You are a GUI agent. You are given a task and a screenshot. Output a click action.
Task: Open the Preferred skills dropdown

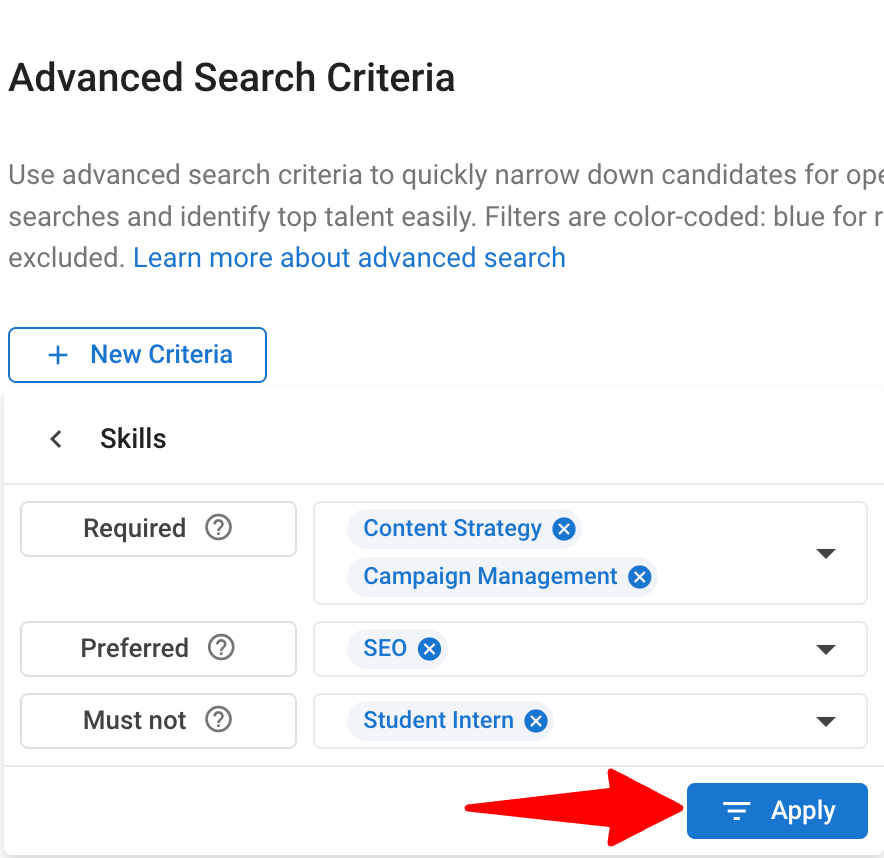click(x=826, y=649)
